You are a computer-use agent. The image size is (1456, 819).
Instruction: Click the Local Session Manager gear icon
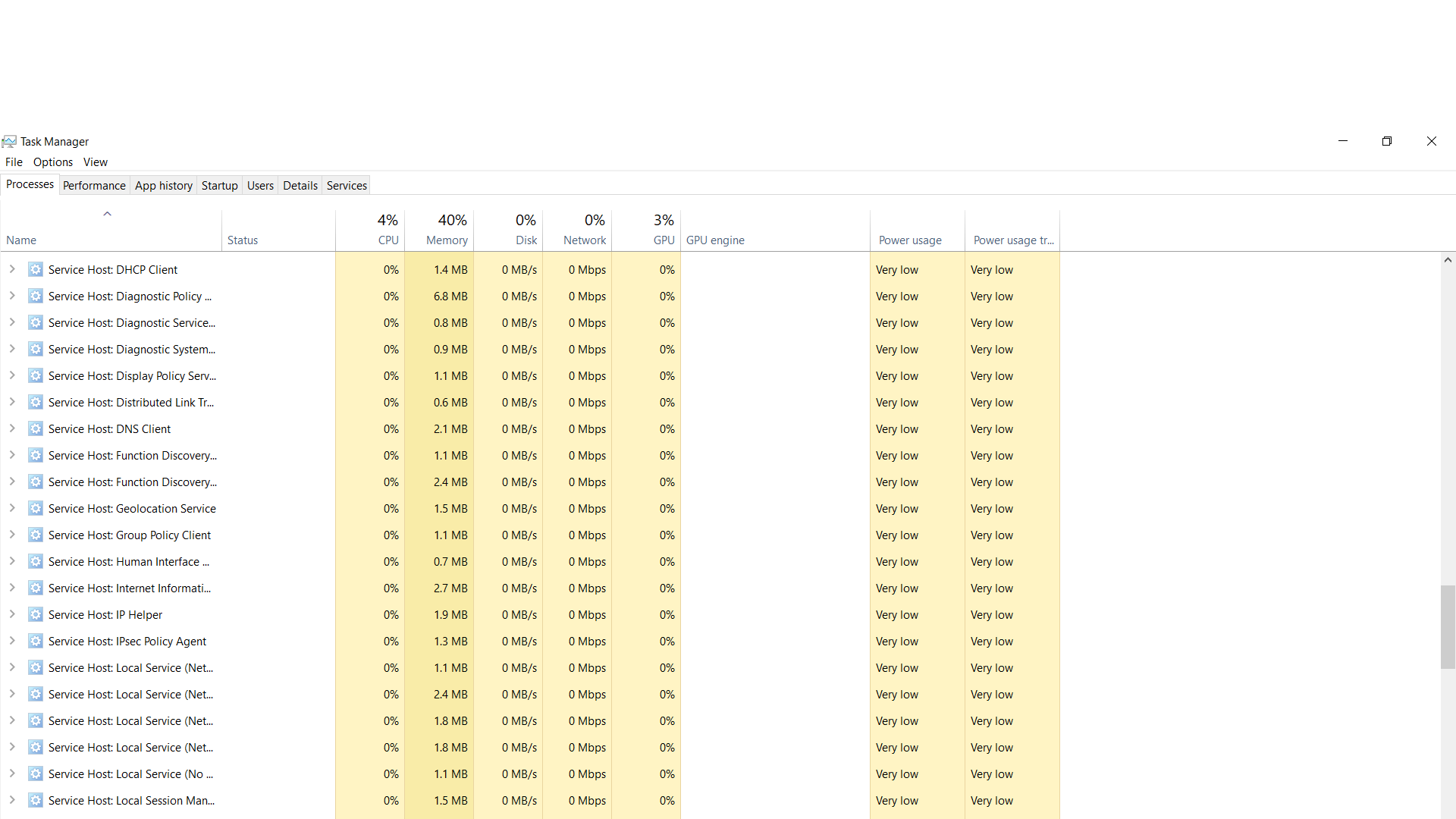(36, 800)
